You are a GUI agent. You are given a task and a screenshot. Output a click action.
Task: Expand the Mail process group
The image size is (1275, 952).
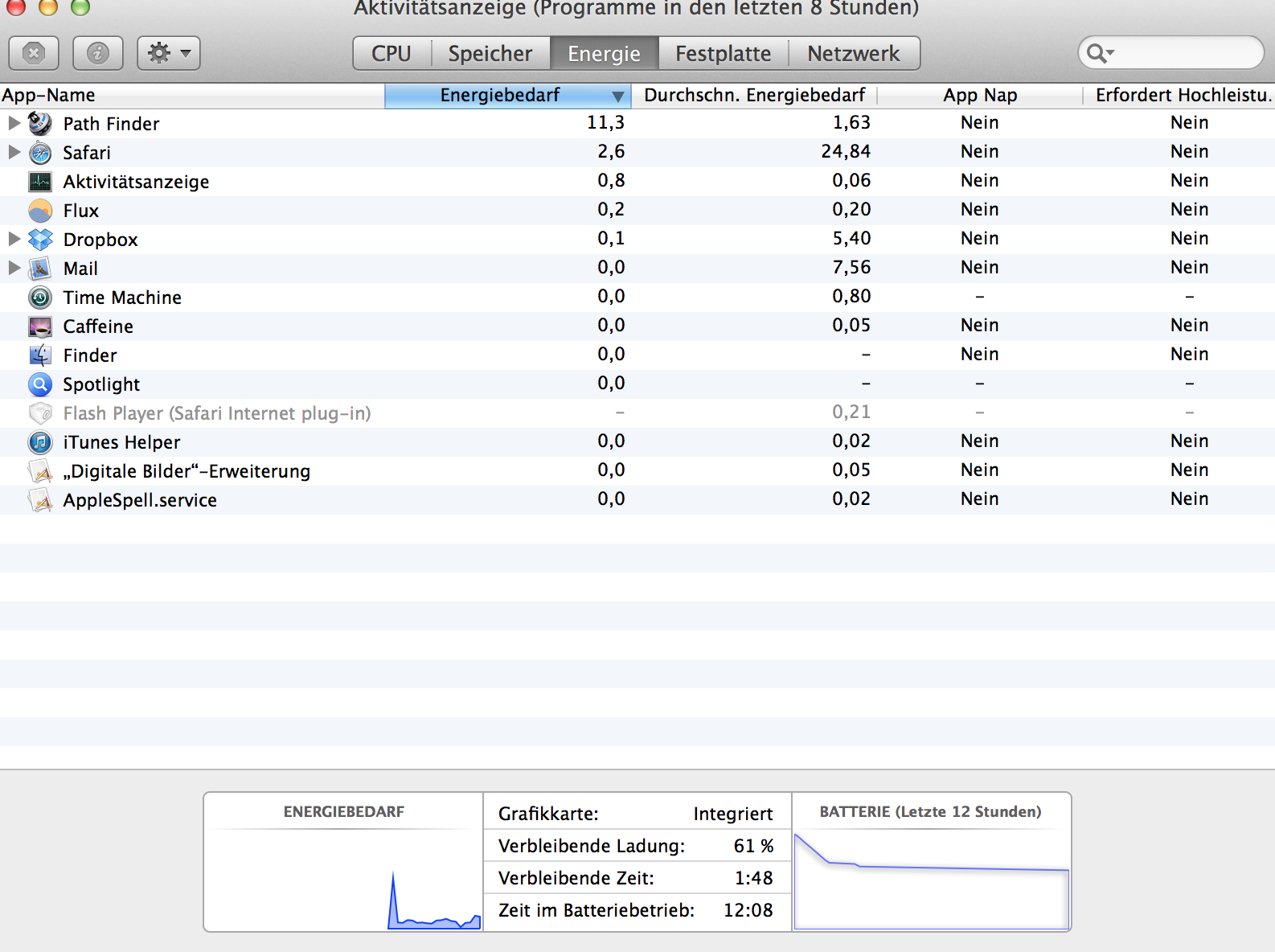14,268
